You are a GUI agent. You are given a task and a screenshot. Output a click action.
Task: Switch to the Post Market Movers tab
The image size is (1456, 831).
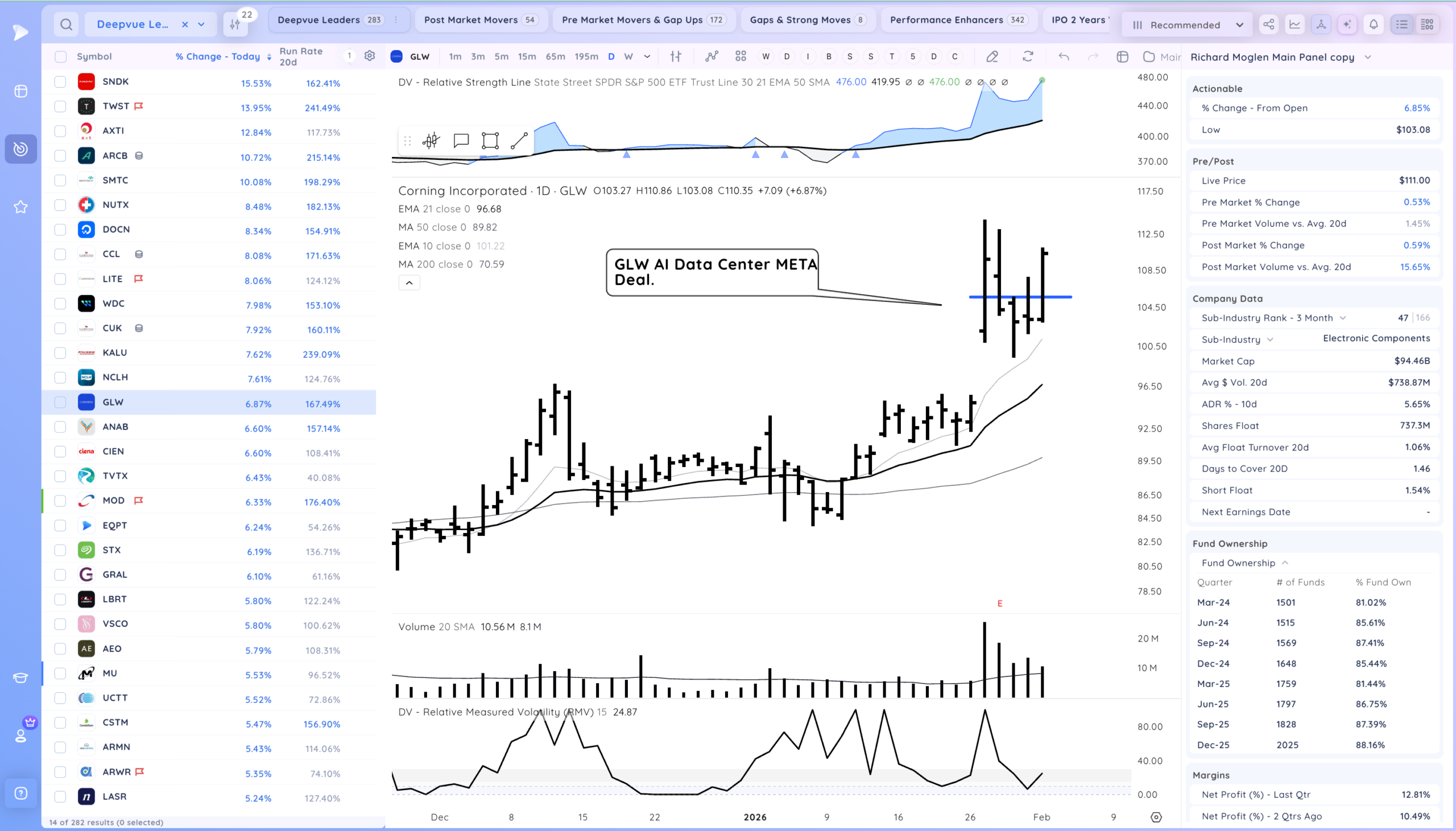tap(481, 20)
